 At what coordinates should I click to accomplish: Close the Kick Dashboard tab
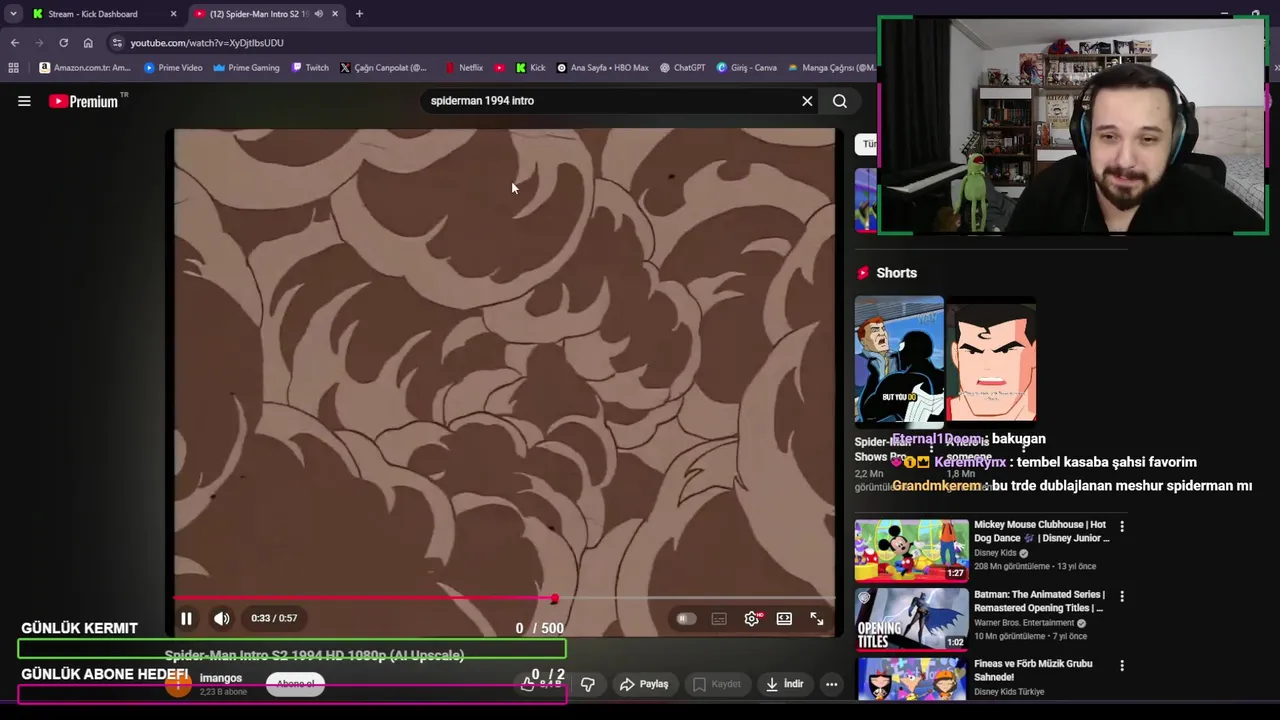pyautogui.click(x=173, y=14)
